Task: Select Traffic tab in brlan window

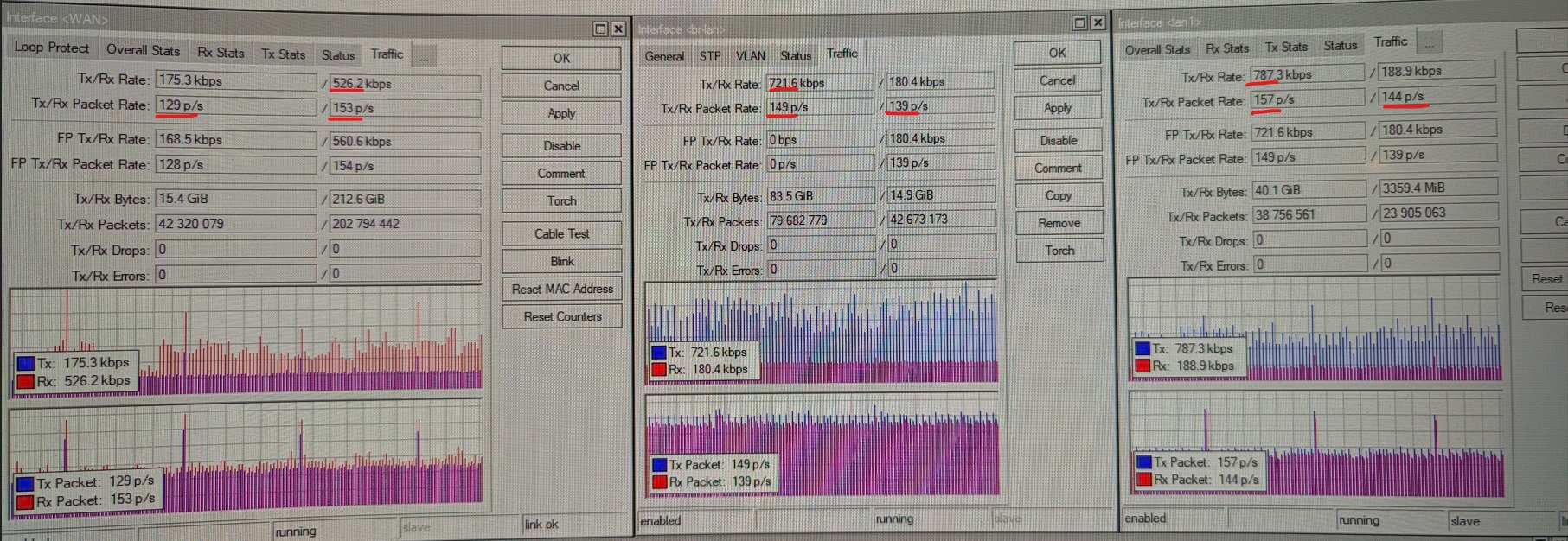Action: click(x=842, y=54)
